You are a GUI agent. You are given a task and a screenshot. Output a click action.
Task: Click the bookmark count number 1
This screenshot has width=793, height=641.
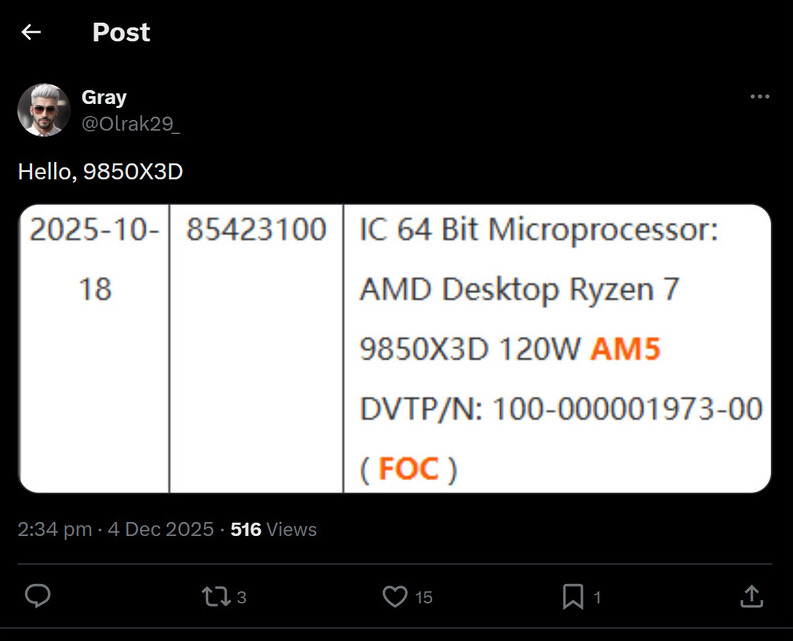pos(597,598)
